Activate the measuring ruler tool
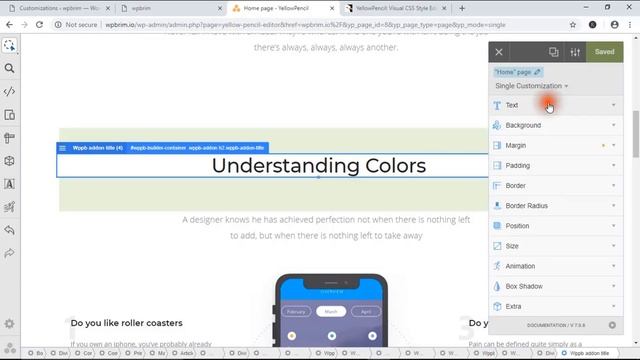 pos(9,138)
